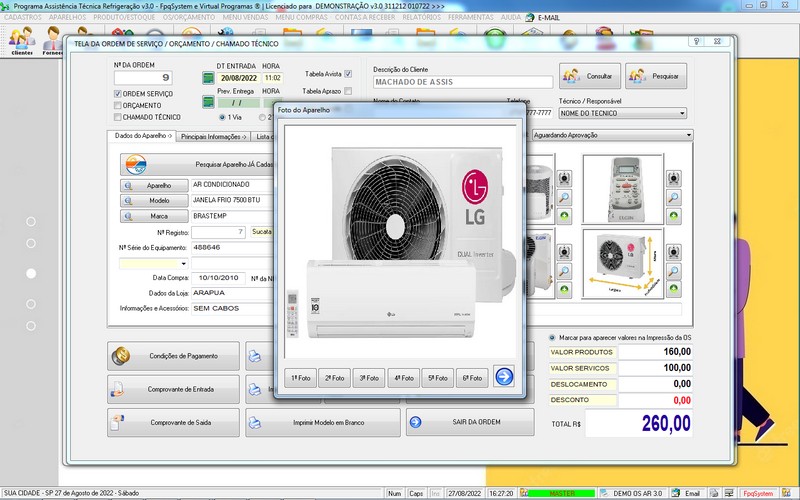Click green plus left of LG dimensions photo
The image size is (800, 500).
pyautogui.click(x=564, y=289)
